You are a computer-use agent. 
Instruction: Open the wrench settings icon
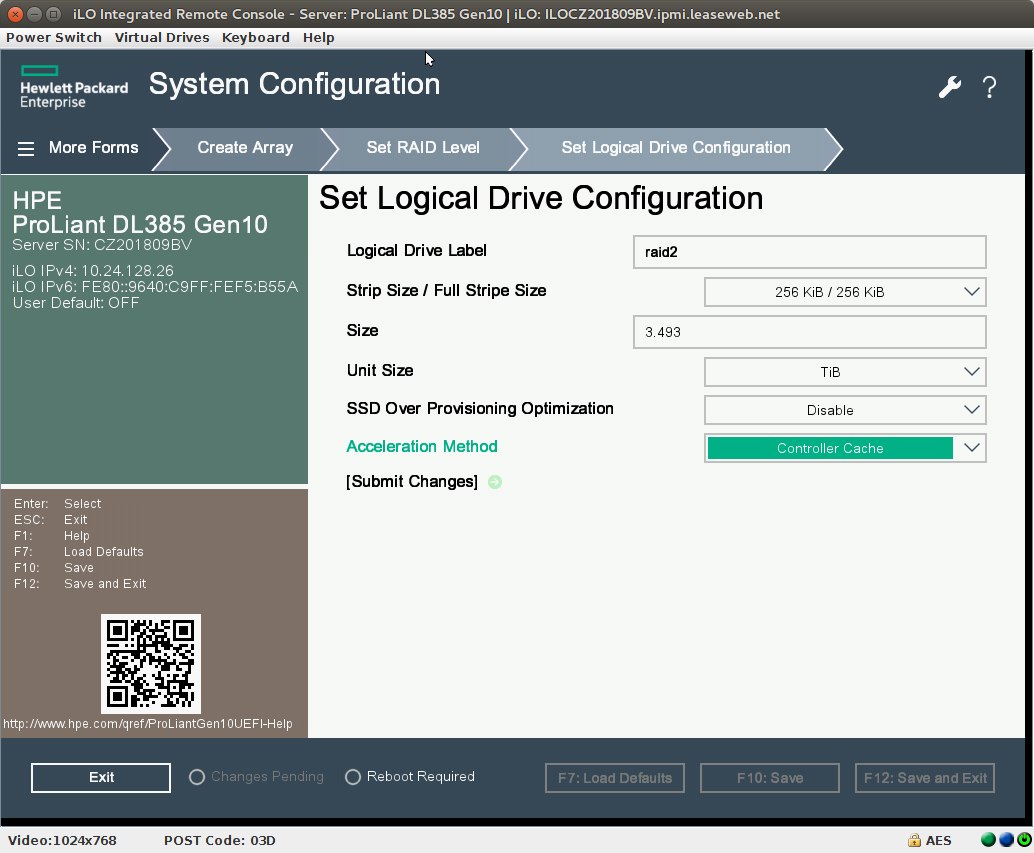[x=950, y=87]
